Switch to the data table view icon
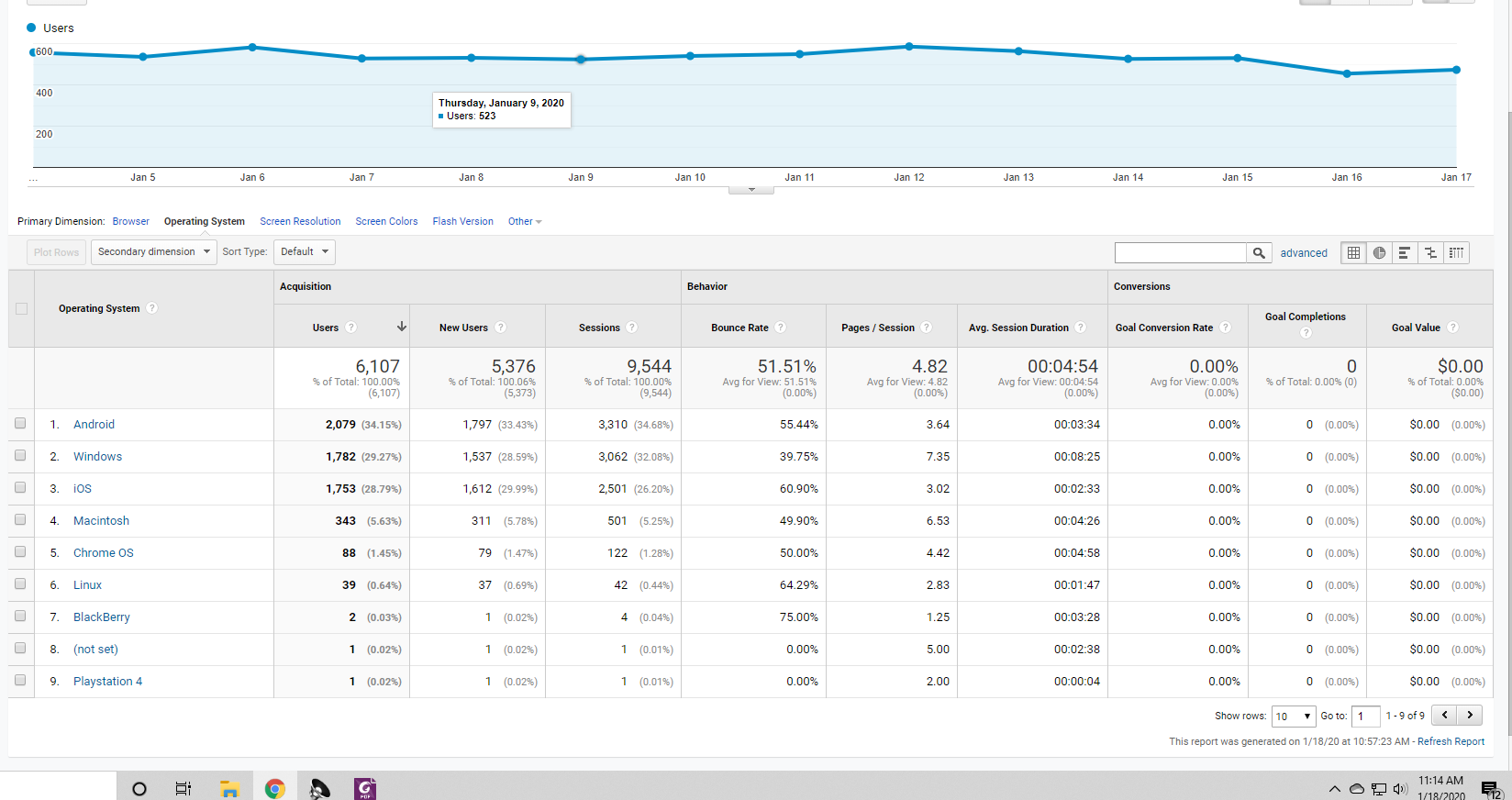This screenshot has width=1512, height=800. pyautogui.click(x=1353, y=253)
